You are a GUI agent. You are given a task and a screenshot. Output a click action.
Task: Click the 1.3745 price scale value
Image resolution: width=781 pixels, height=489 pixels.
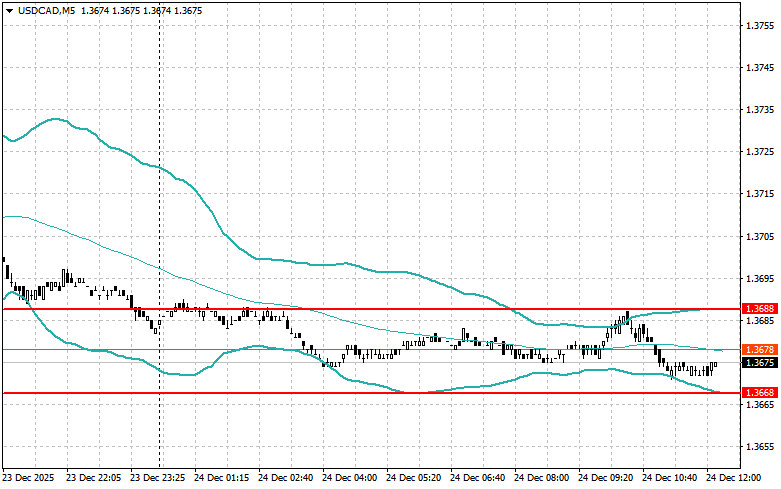760,68
